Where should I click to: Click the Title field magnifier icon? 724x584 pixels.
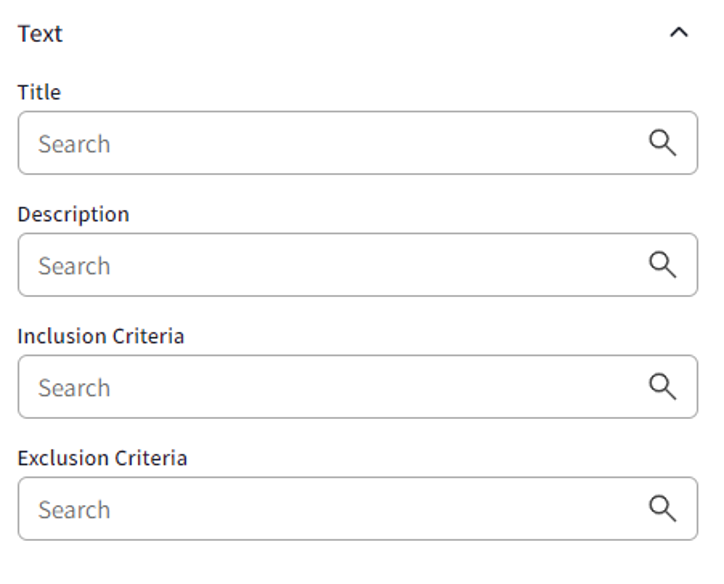coord(662,143)
